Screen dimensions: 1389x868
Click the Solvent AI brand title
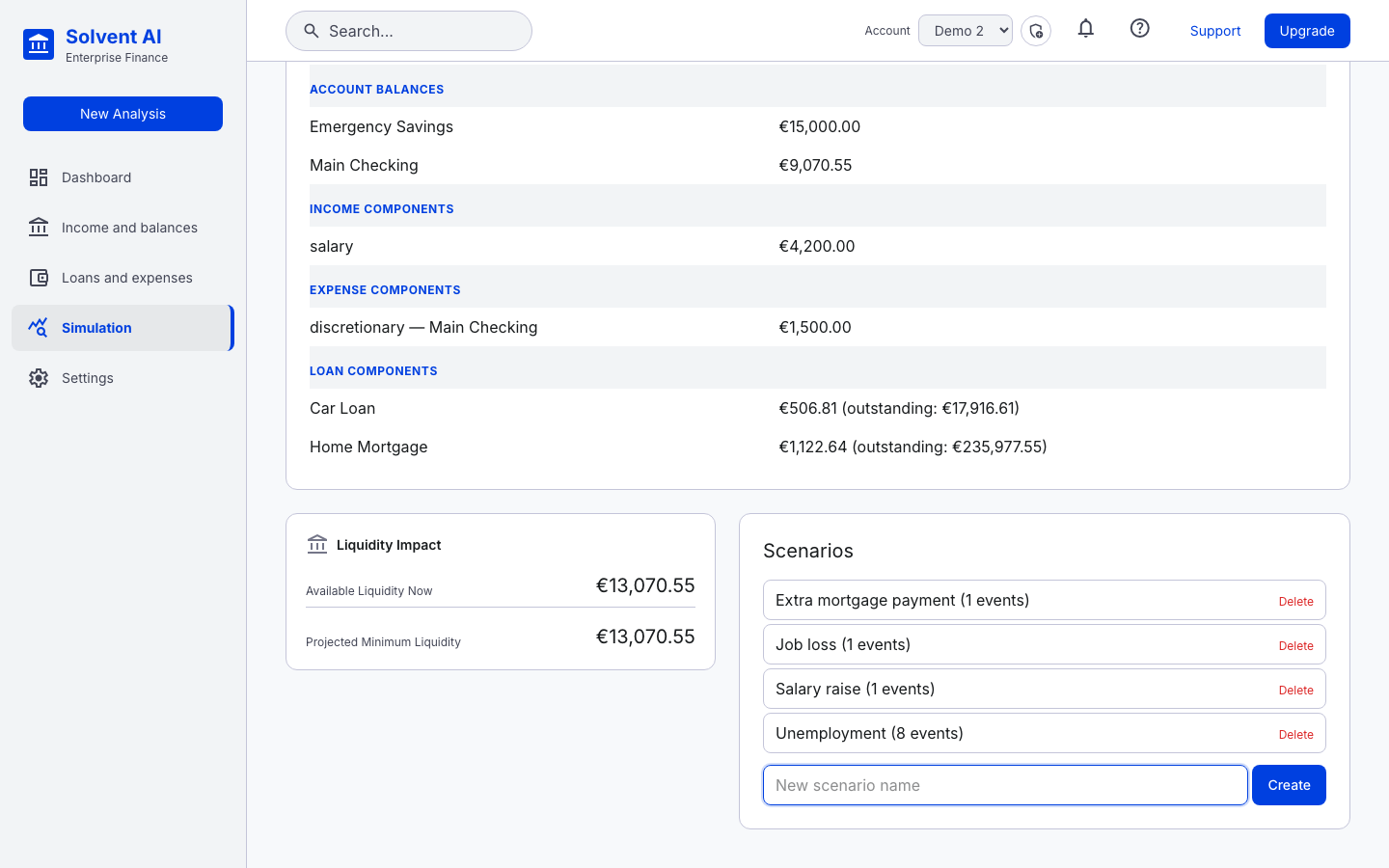click(114, 37)
